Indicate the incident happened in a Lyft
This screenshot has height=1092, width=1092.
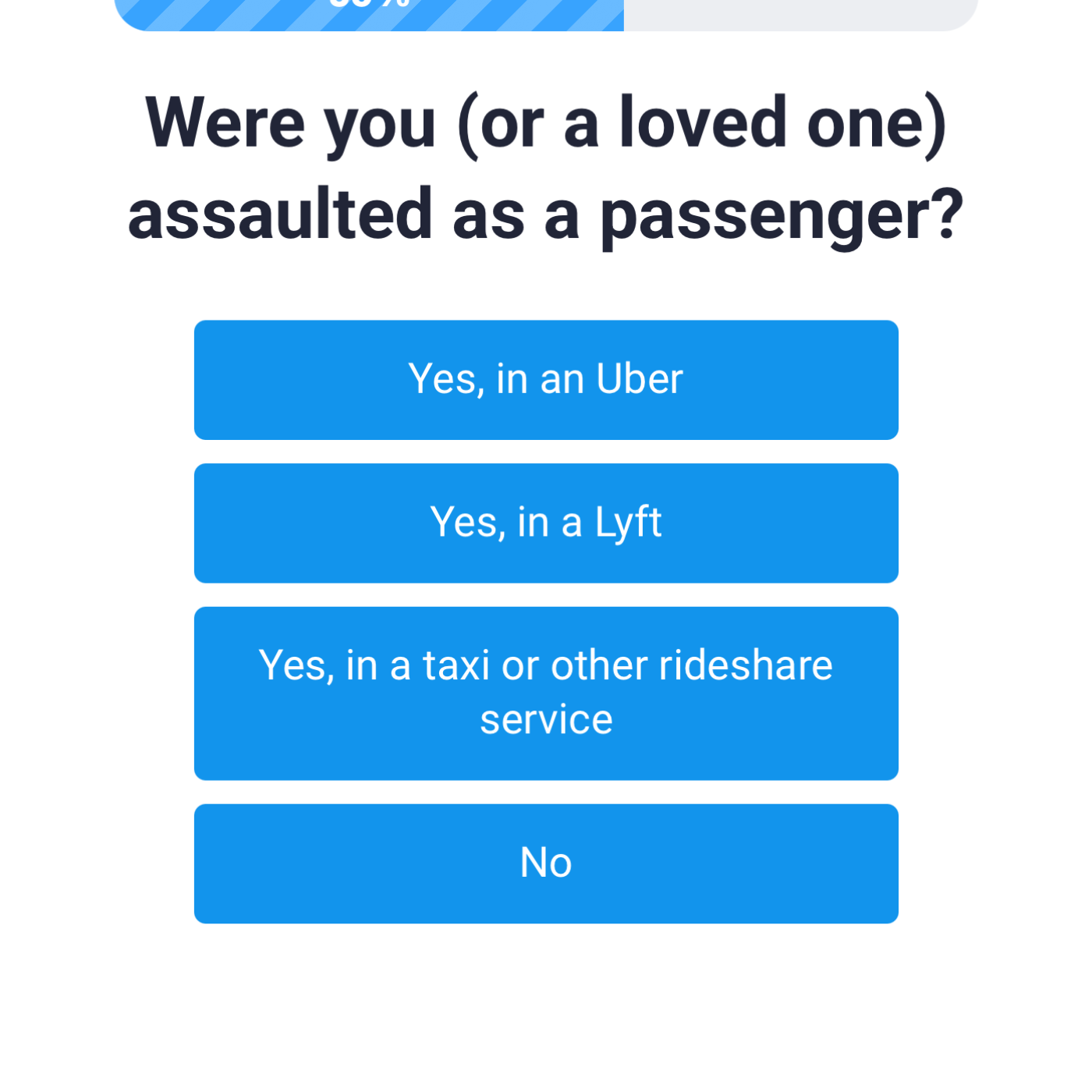click(546, 523)
